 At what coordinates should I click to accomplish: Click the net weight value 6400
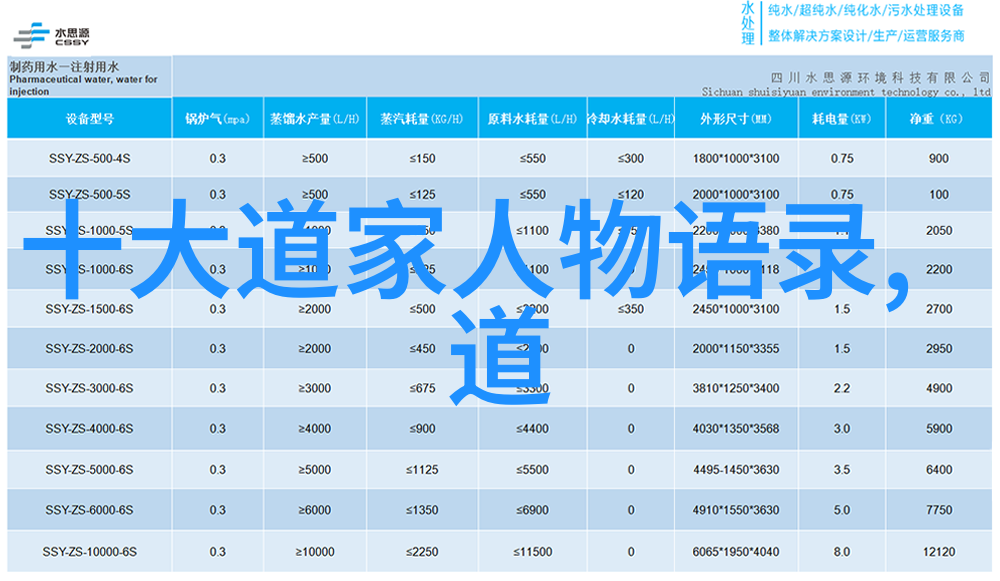click(939, 469)
